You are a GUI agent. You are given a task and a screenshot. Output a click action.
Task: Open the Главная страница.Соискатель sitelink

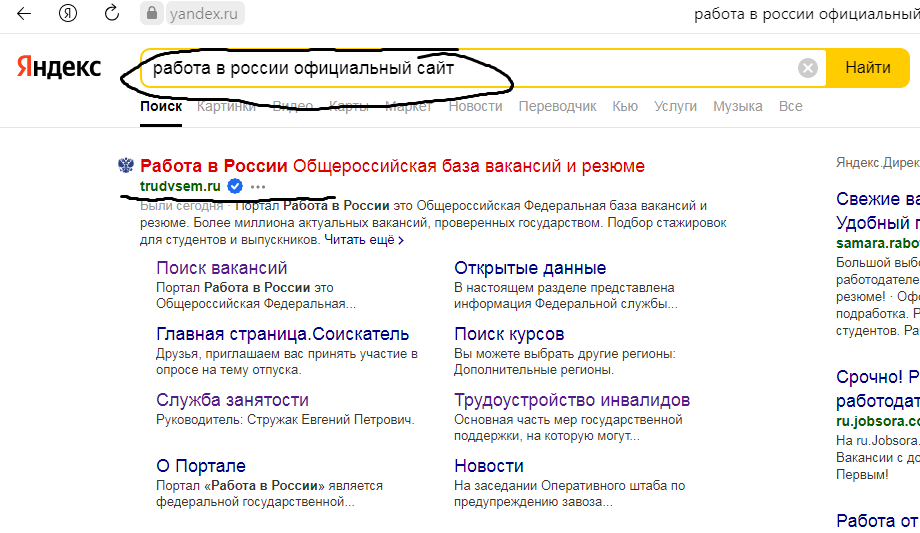coord(282,334)
